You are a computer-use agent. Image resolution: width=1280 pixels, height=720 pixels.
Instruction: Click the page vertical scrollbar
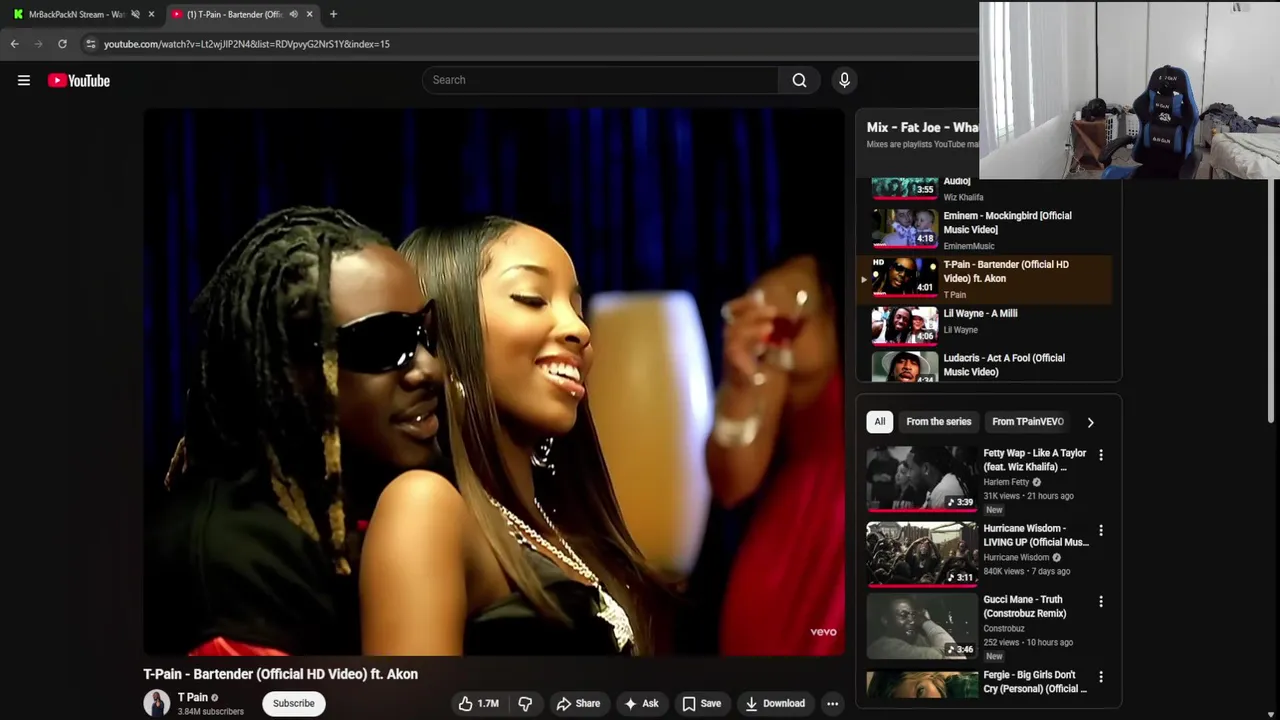tap(1272, 300)
